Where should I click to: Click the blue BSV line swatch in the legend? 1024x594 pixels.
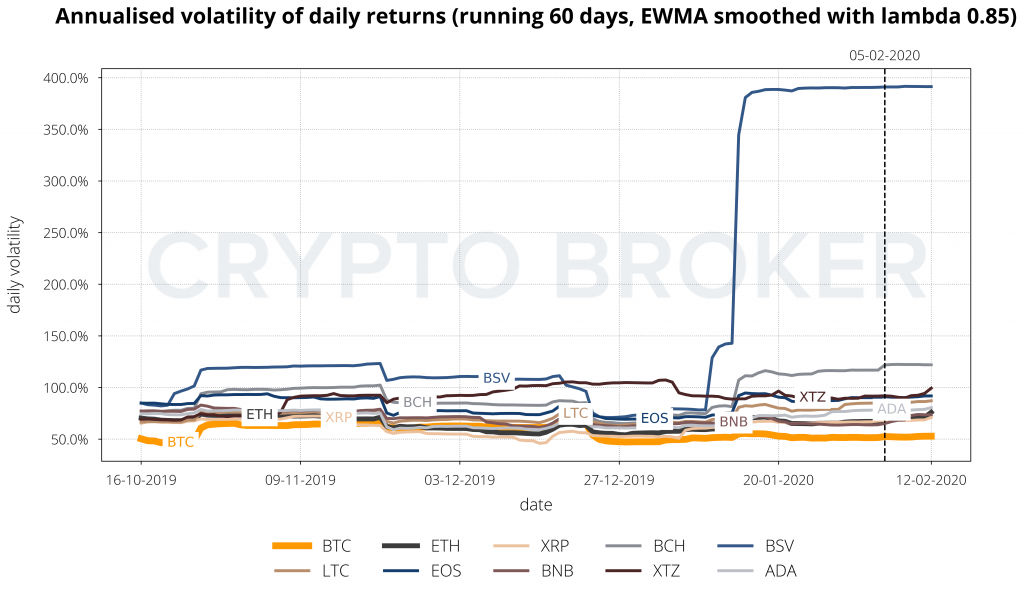click(738, 546)
